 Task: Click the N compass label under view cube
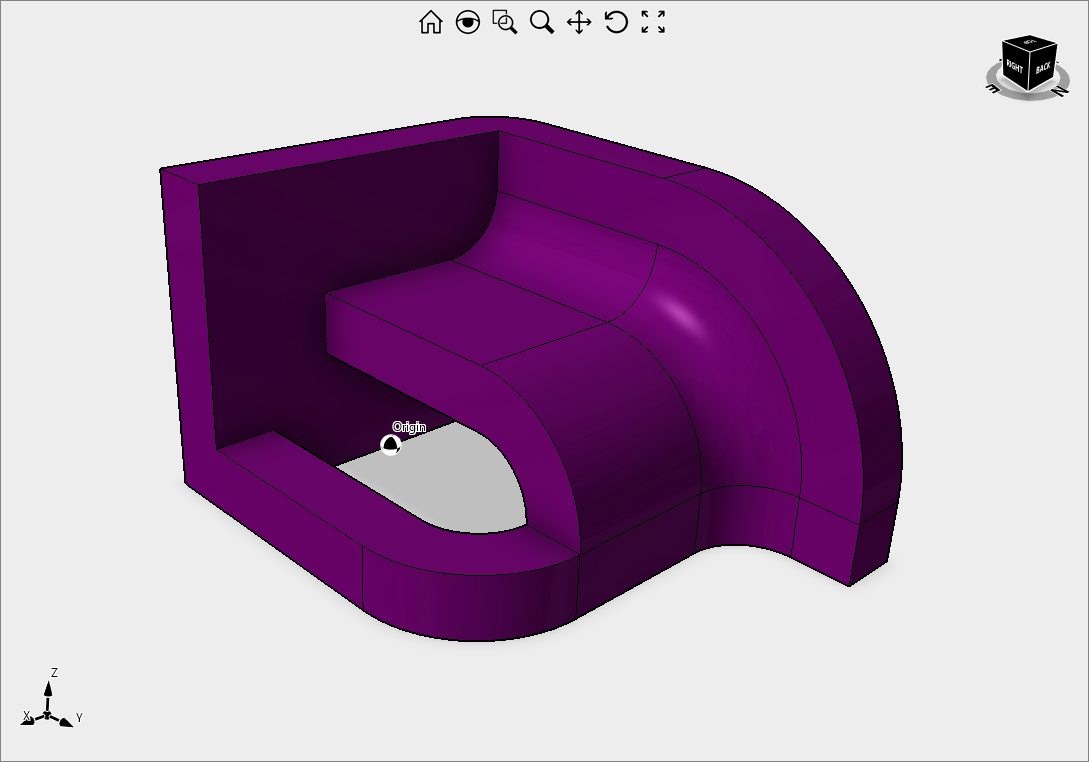click(x=1059, y=91)
